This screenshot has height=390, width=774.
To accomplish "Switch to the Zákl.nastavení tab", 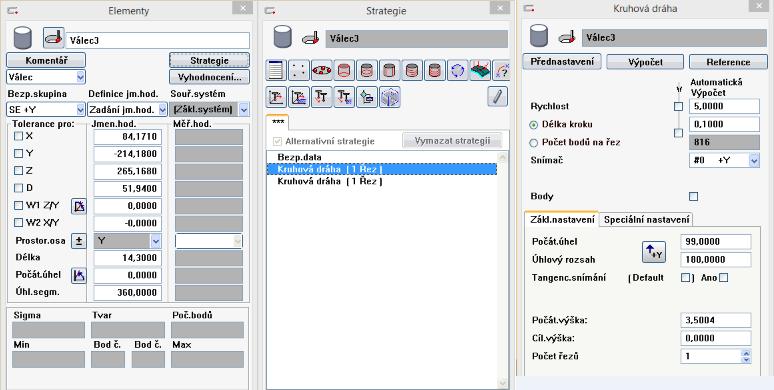I will point(562,220).
